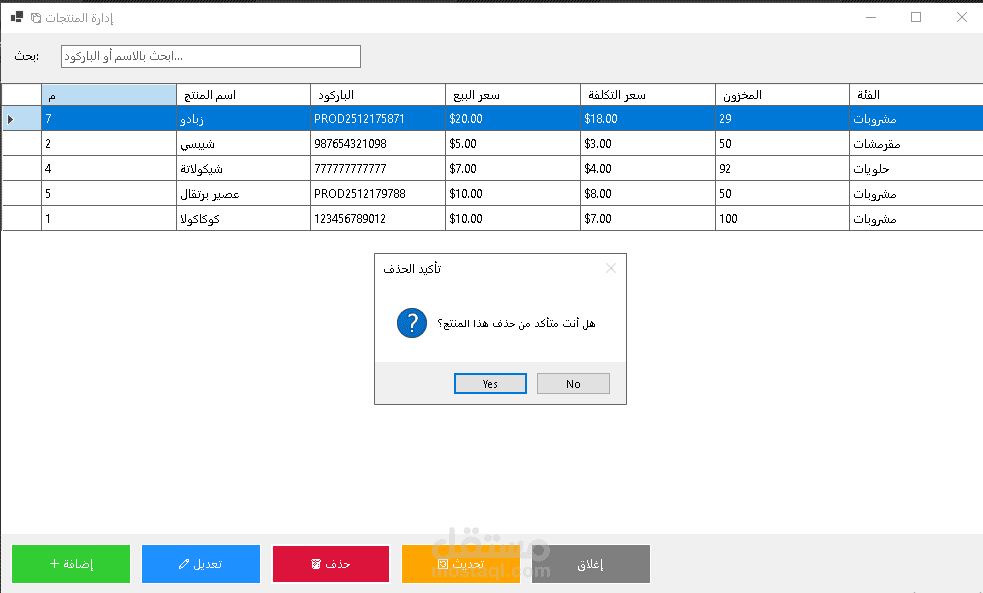
Task: Click the row header of كوكاكولا row
Action: tap(22, 219)
